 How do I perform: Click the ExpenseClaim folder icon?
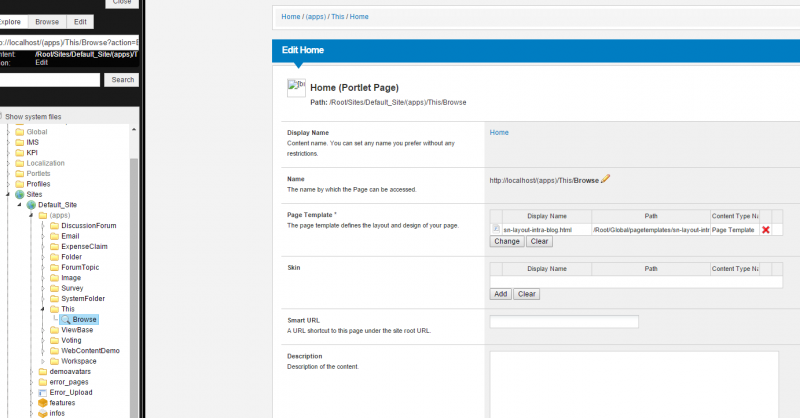coord(55,247)
